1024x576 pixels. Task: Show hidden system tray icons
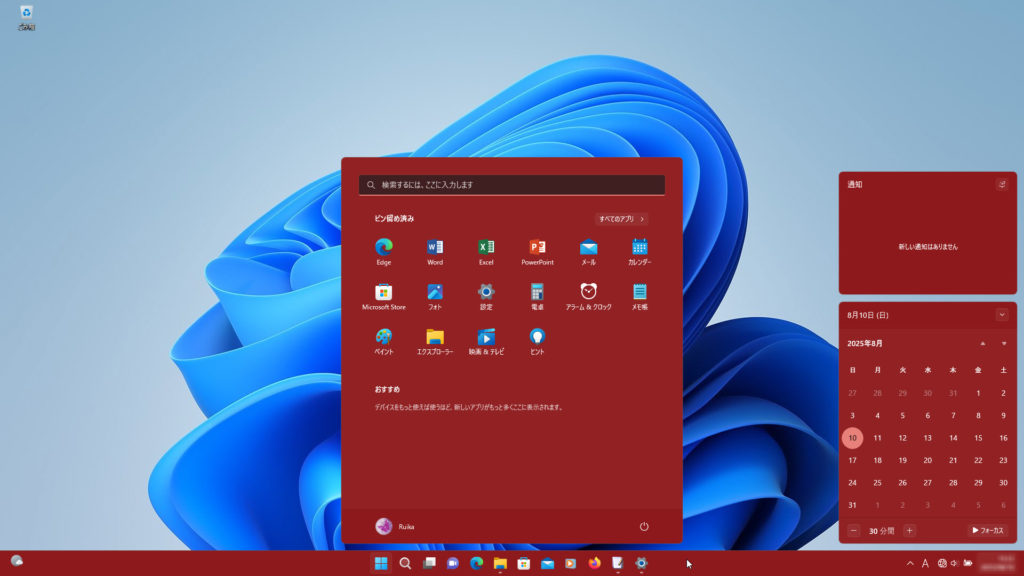click(910, 563)
